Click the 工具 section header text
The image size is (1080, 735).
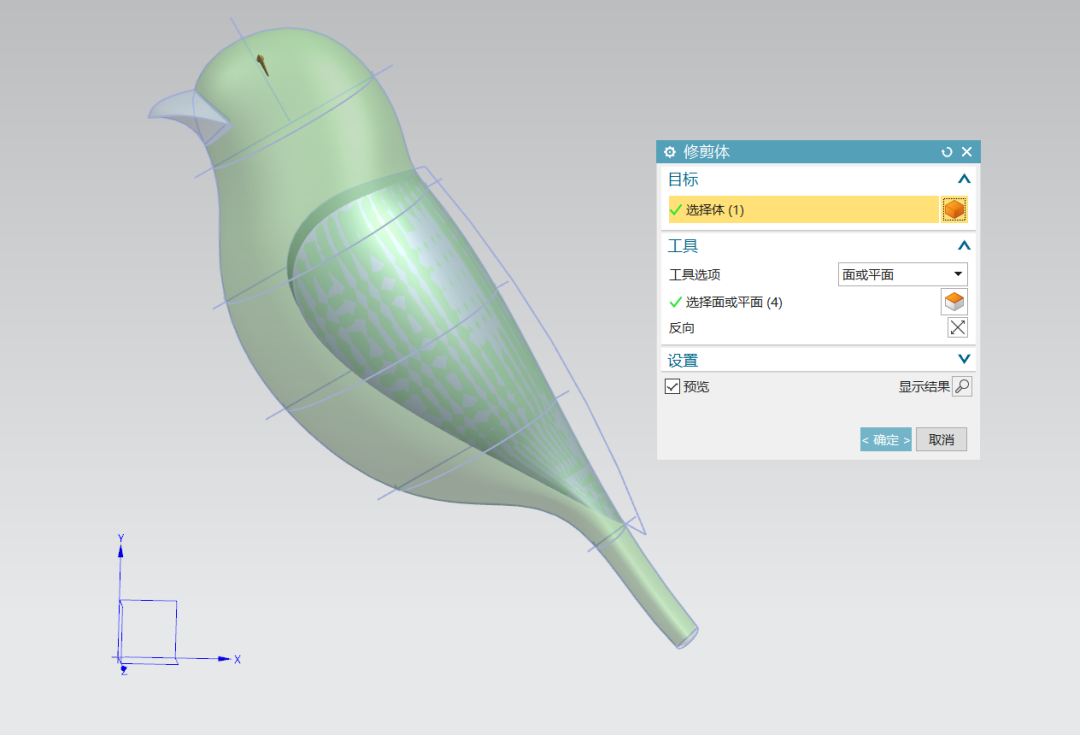(x=683, y=246)
